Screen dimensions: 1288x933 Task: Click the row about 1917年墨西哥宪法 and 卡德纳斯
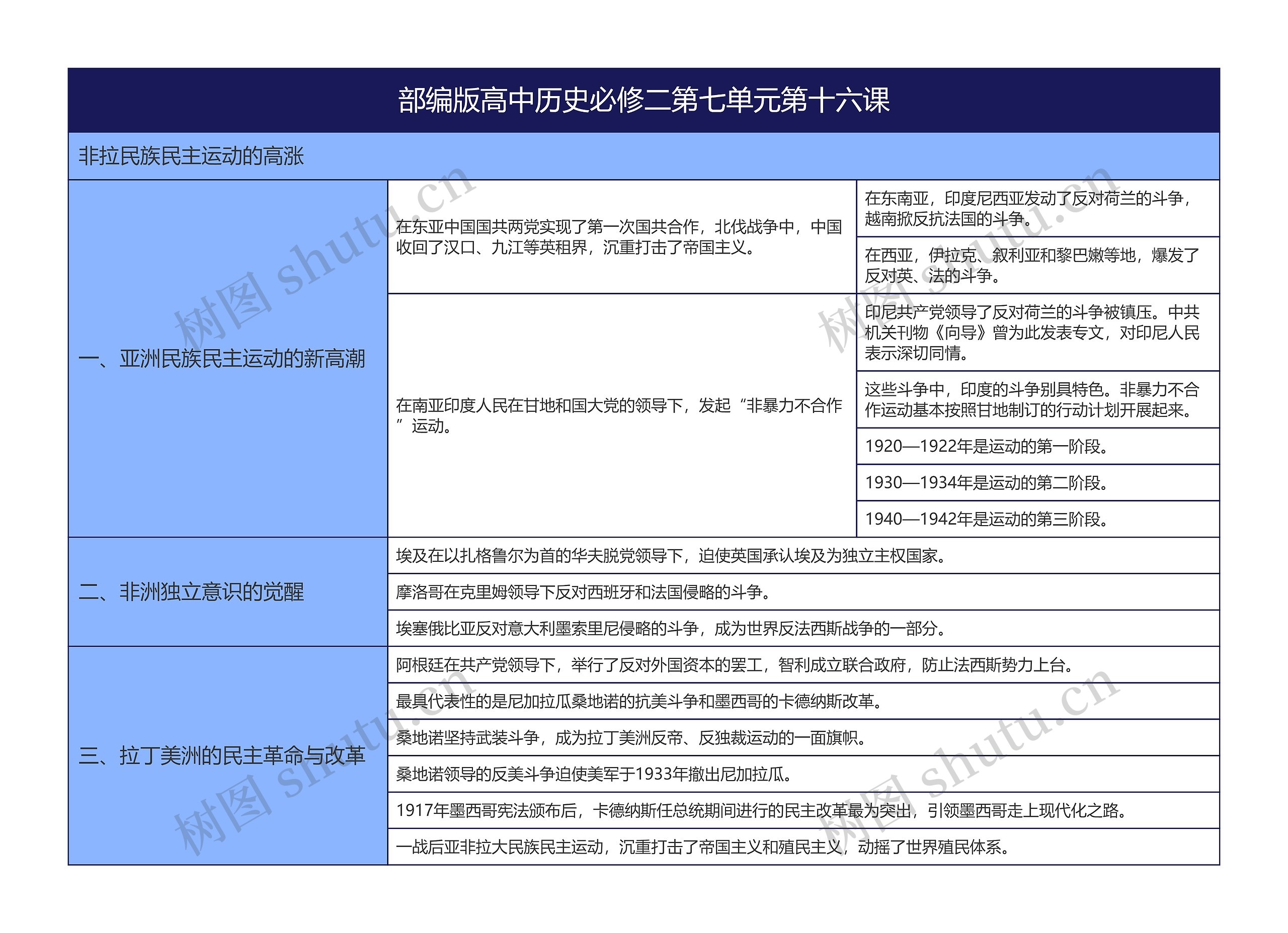pos(803,810)
